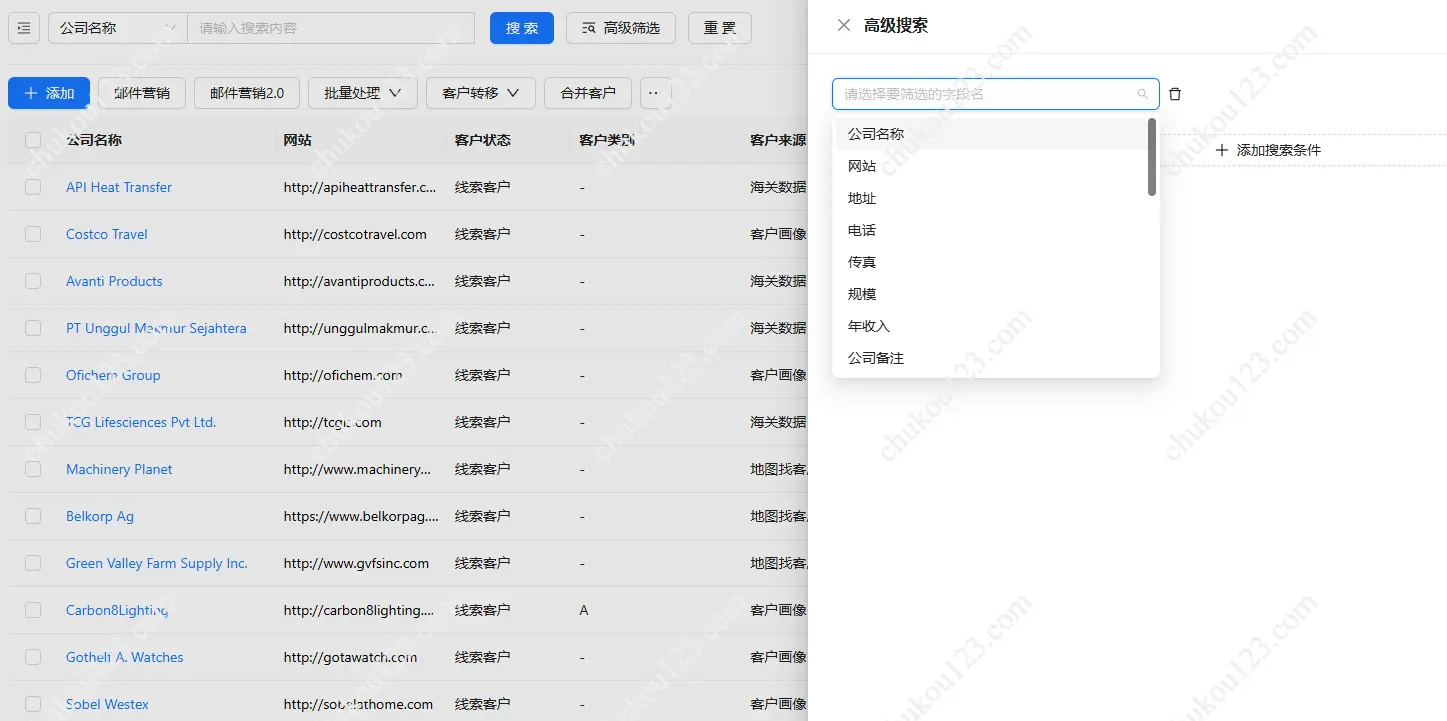Expand the 批量处理 dropdown

coord(362,93)
